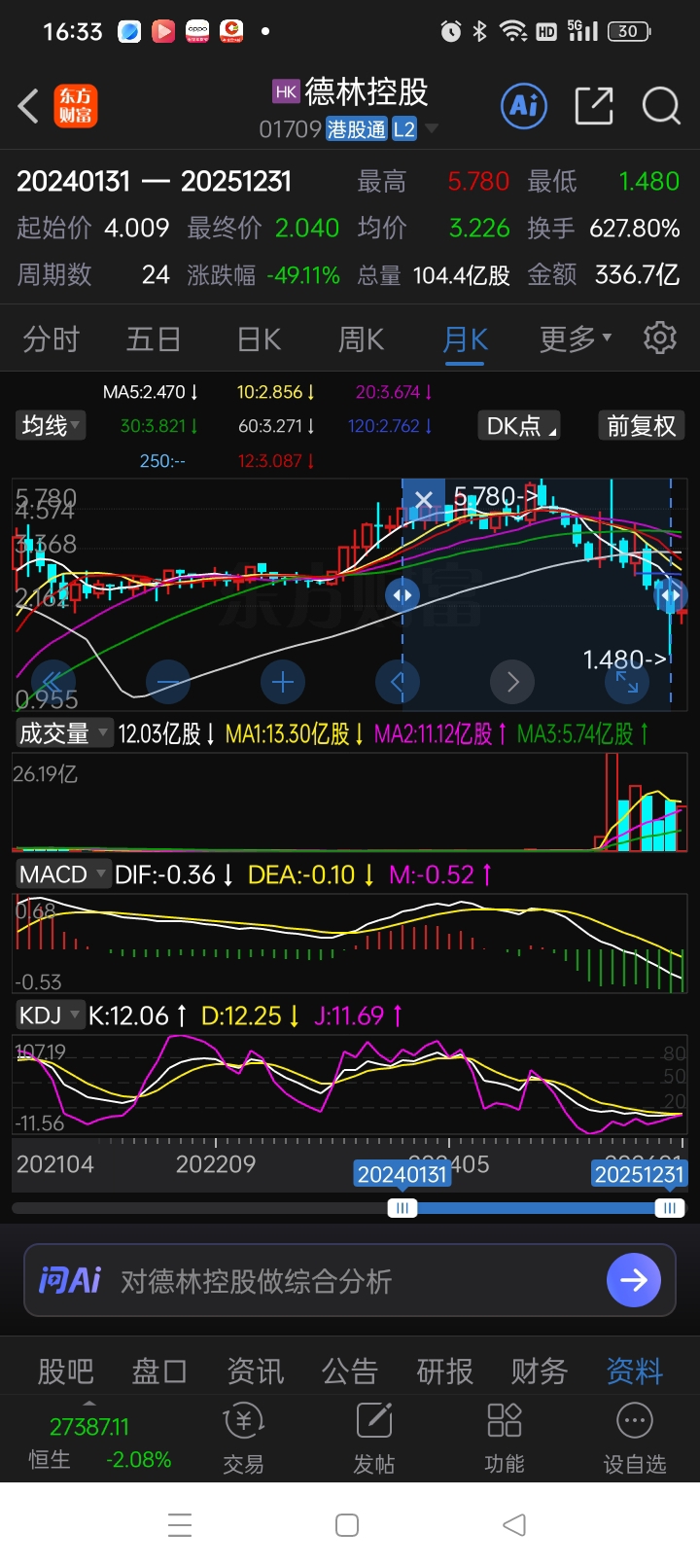Tap the share export icon
The image size is (700, 1568).
click(x=594, y=105)
